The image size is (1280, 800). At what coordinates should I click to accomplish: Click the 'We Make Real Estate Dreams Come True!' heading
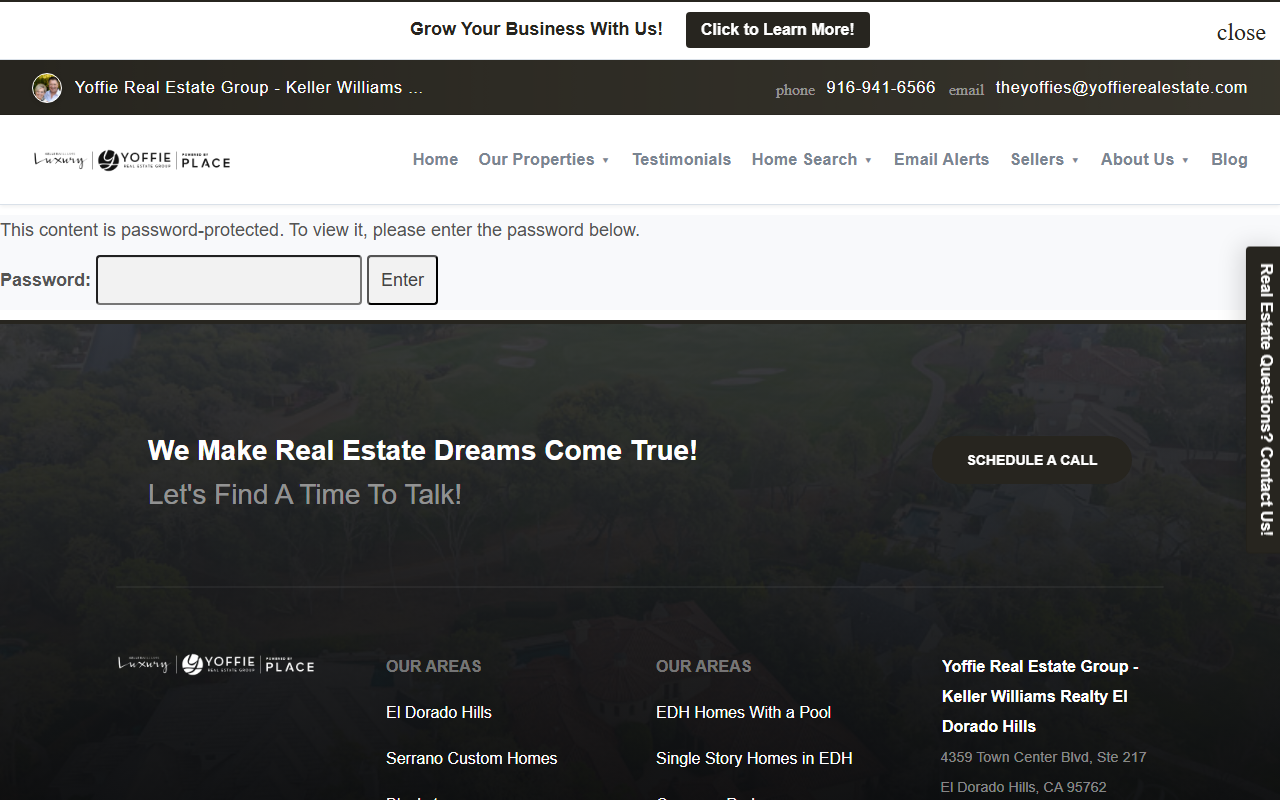422,450
